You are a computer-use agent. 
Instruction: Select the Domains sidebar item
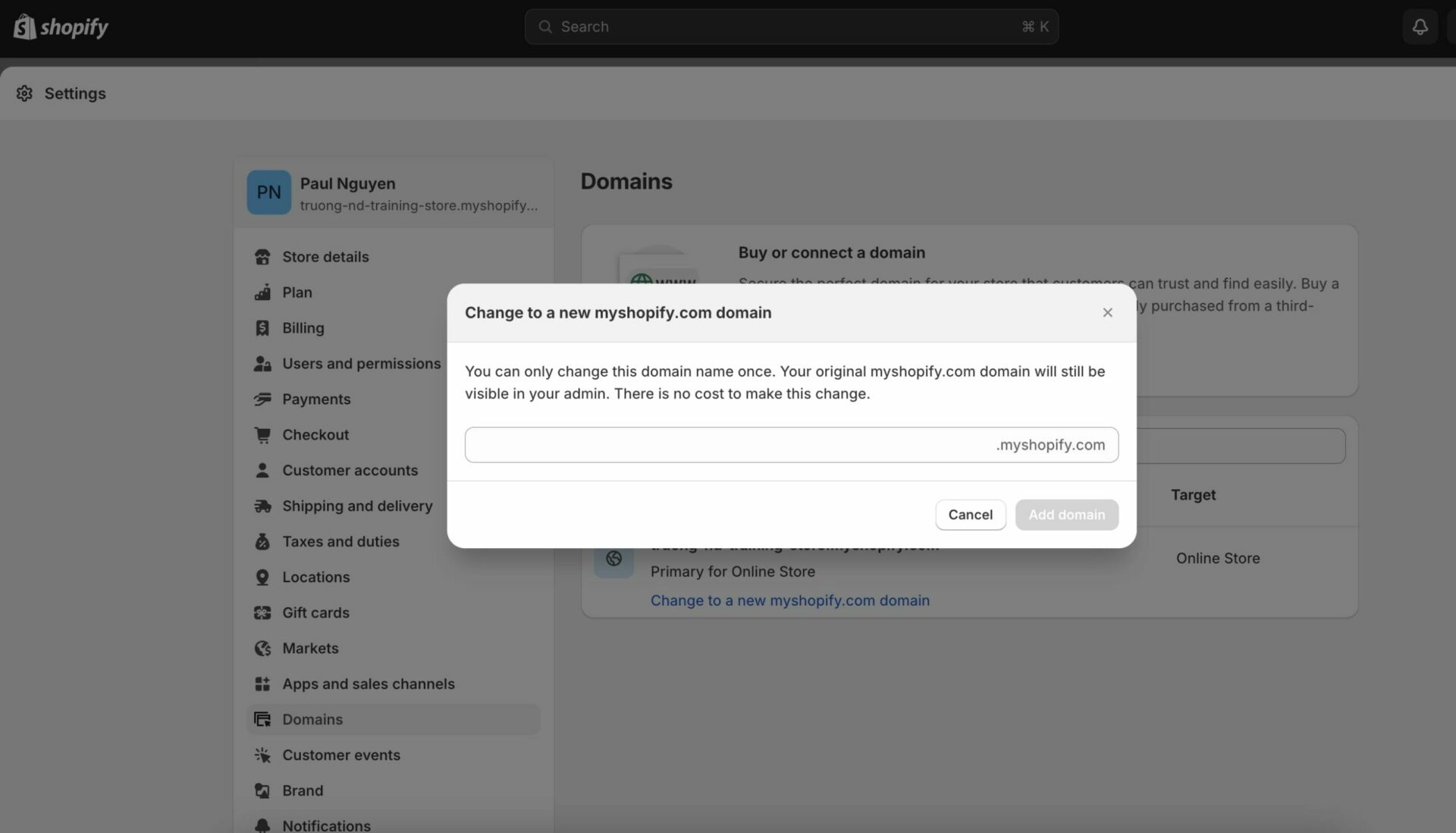394,720
